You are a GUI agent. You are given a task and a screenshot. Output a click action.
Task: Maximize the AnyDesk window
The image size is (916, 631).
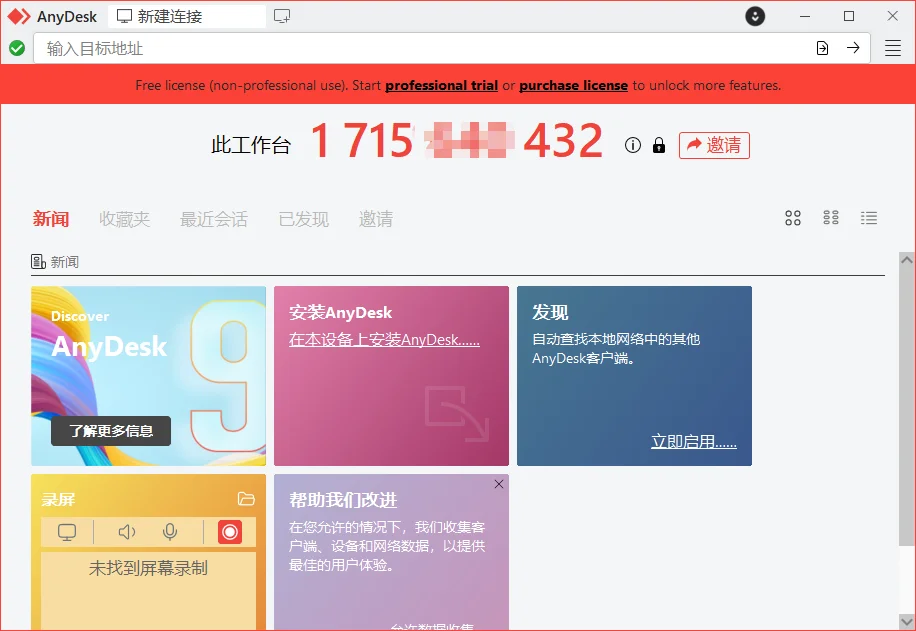click(849, 16)
